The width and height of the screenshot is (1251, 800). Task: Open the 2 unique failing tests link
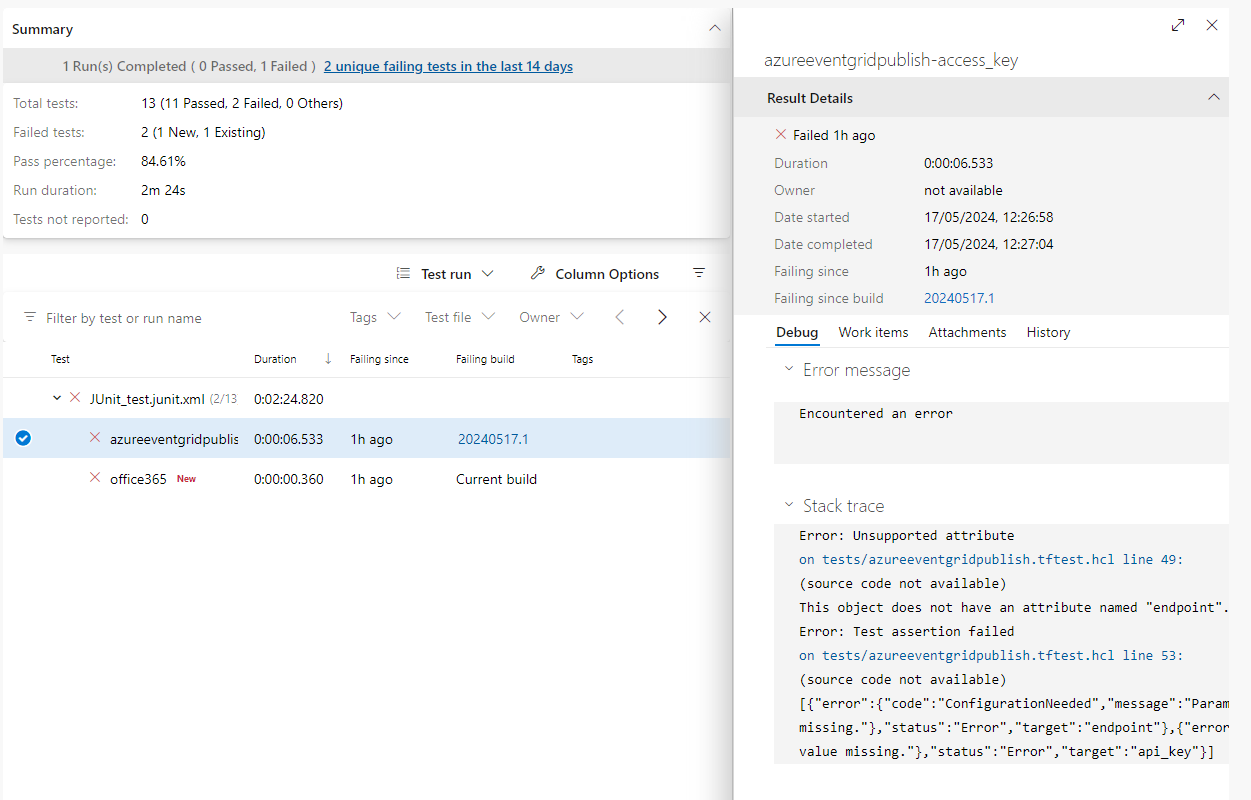(448, 66)
